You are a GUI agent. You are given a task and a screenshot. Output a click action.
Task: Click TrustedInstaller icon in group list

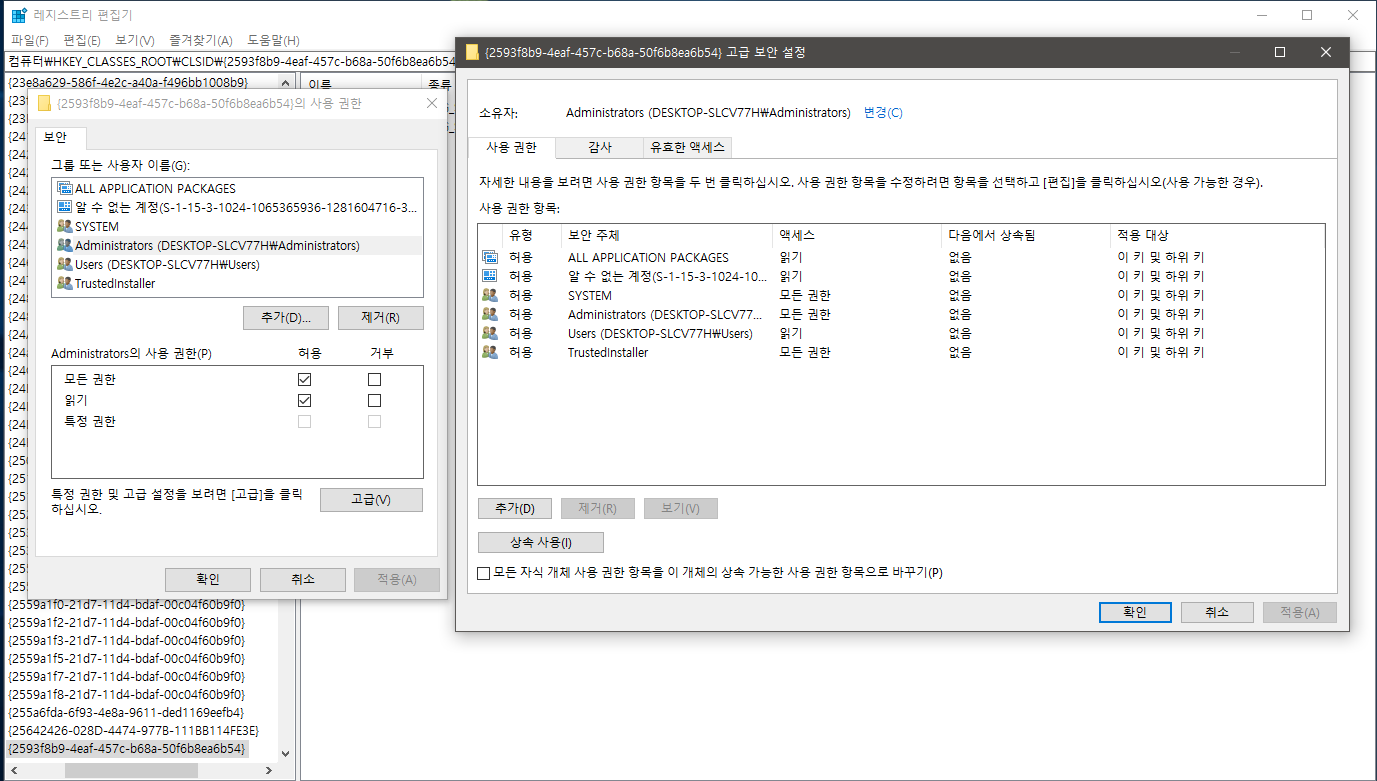[65, 283]
